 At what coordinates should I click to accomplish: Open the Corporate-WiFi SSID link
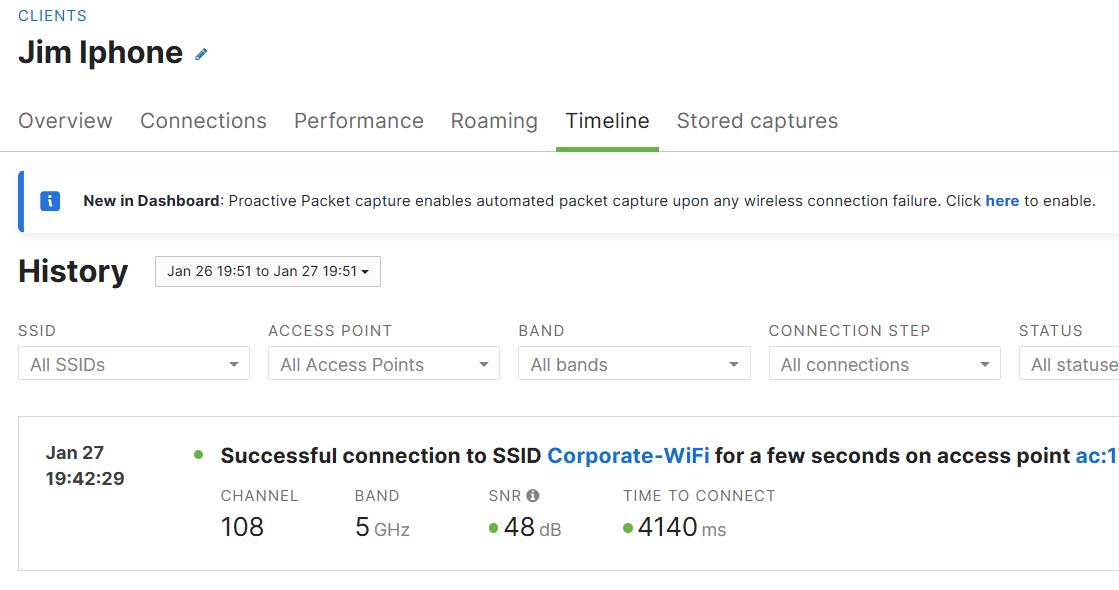pos(628,456)
